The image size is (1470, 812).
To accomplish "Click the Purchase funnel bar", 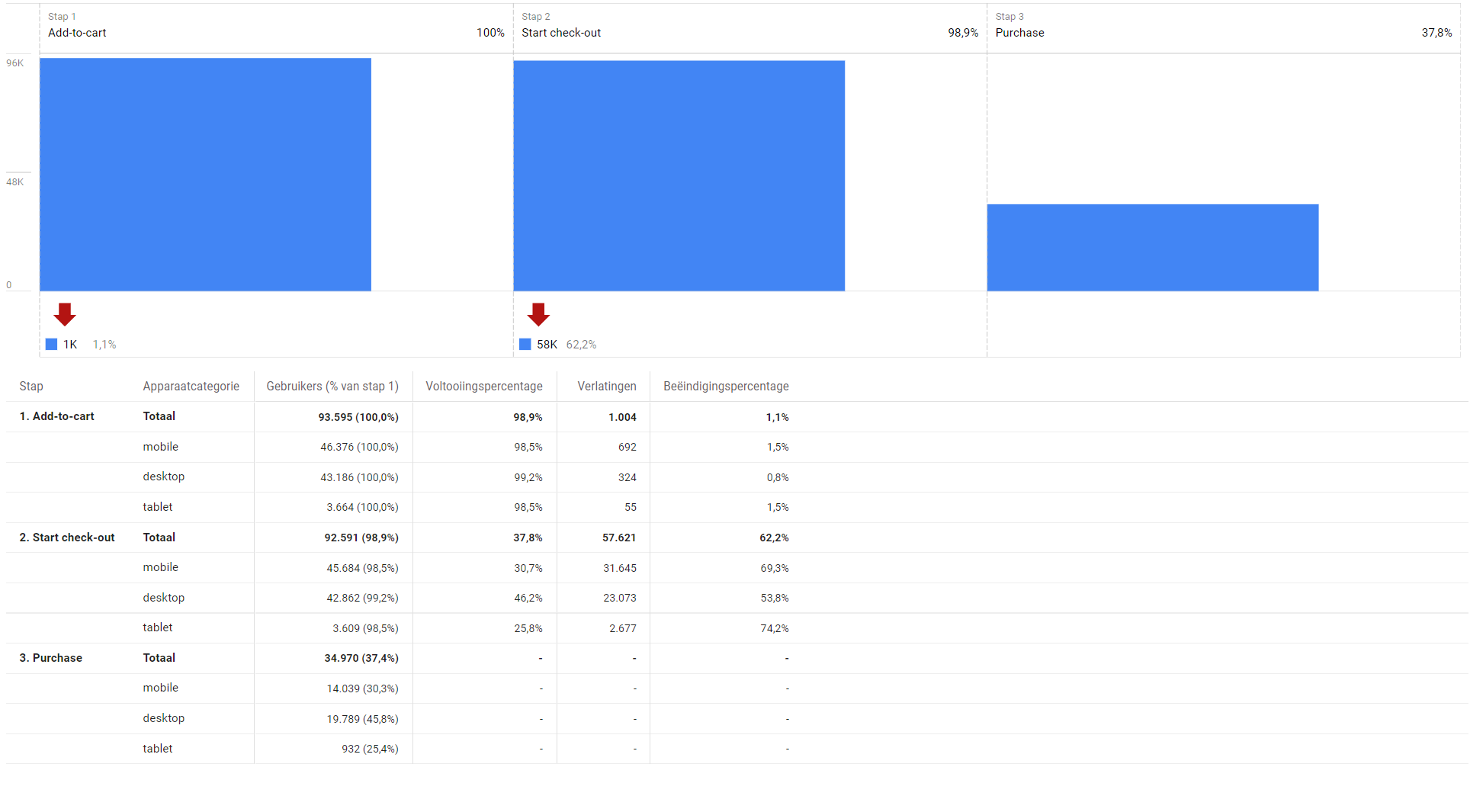I will [x=1152, y=248].
